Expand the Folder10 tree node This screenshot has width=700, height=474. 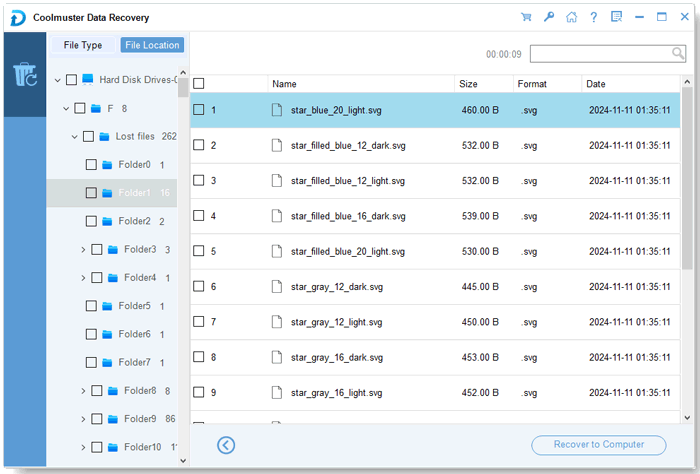83,447
